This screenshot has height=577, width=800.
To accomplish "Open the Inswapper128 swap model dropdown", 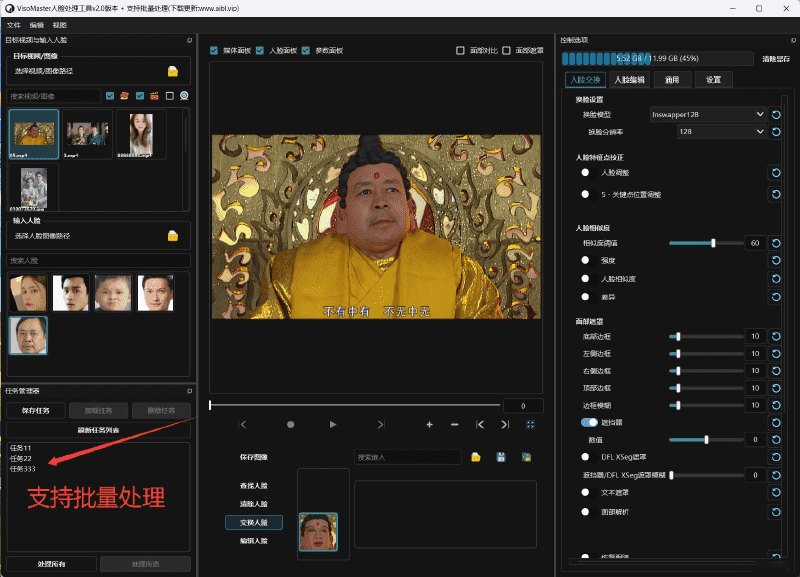I will [708, 115].
